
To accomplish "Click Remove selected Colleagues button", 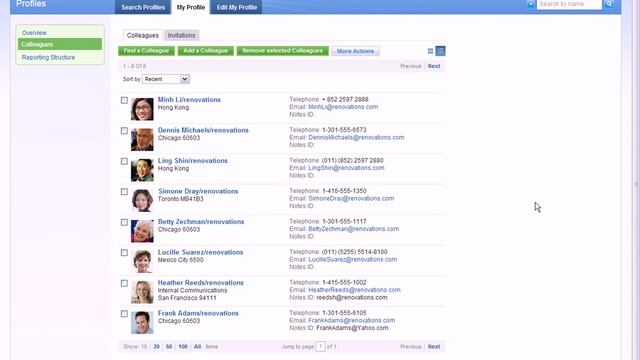I will click(282, 51).
